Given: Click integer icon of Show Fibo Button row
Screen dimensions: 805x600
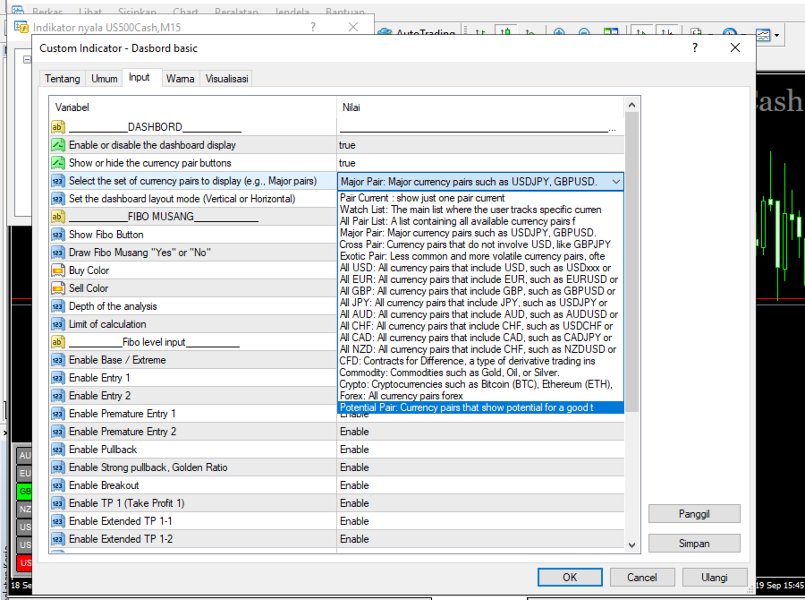Looking at the screenshot, I should [x=58, y=235].
